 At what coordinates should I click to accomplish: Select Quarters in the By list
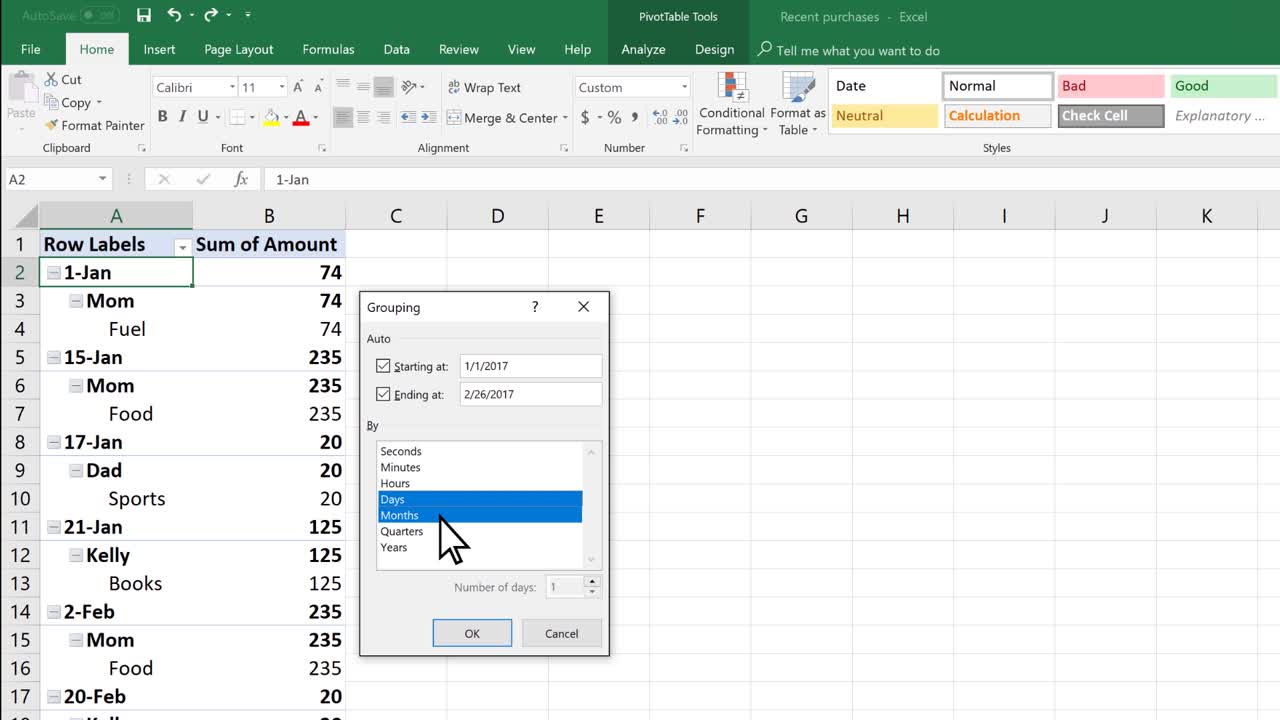(479, 531)
